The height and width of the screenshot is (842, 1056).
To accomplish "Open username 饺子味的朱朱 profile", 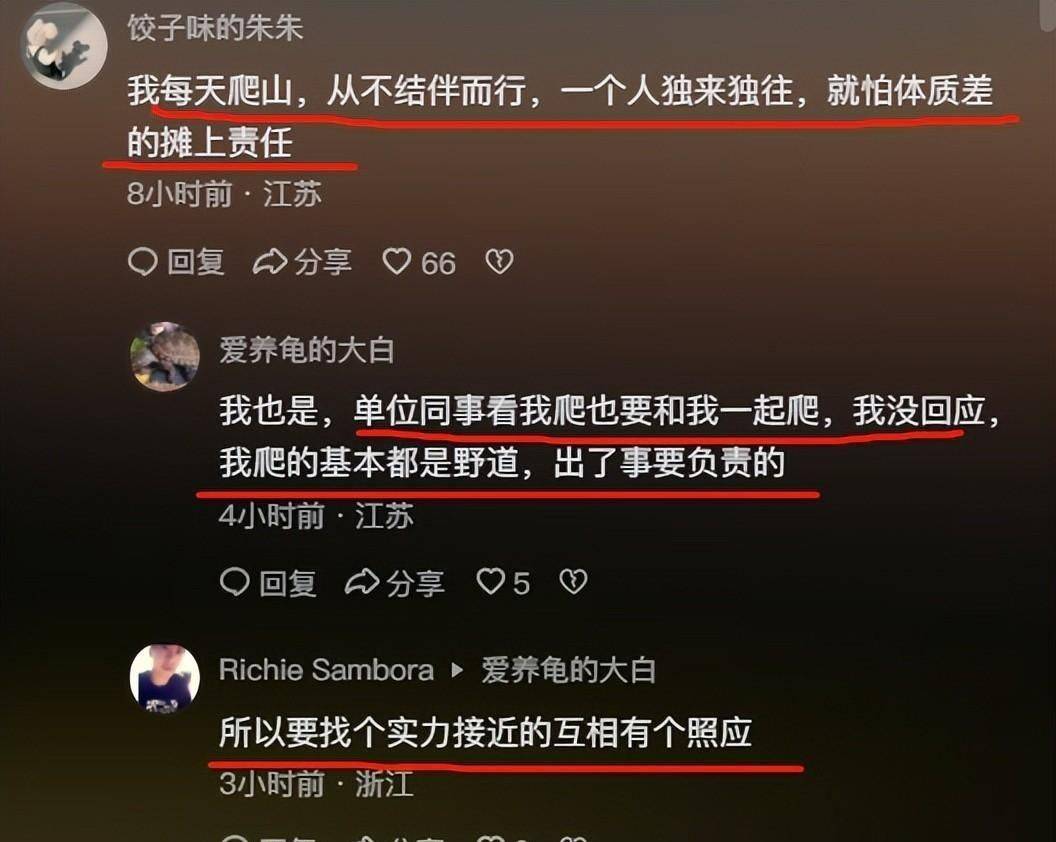I will (x=215, y=28).
